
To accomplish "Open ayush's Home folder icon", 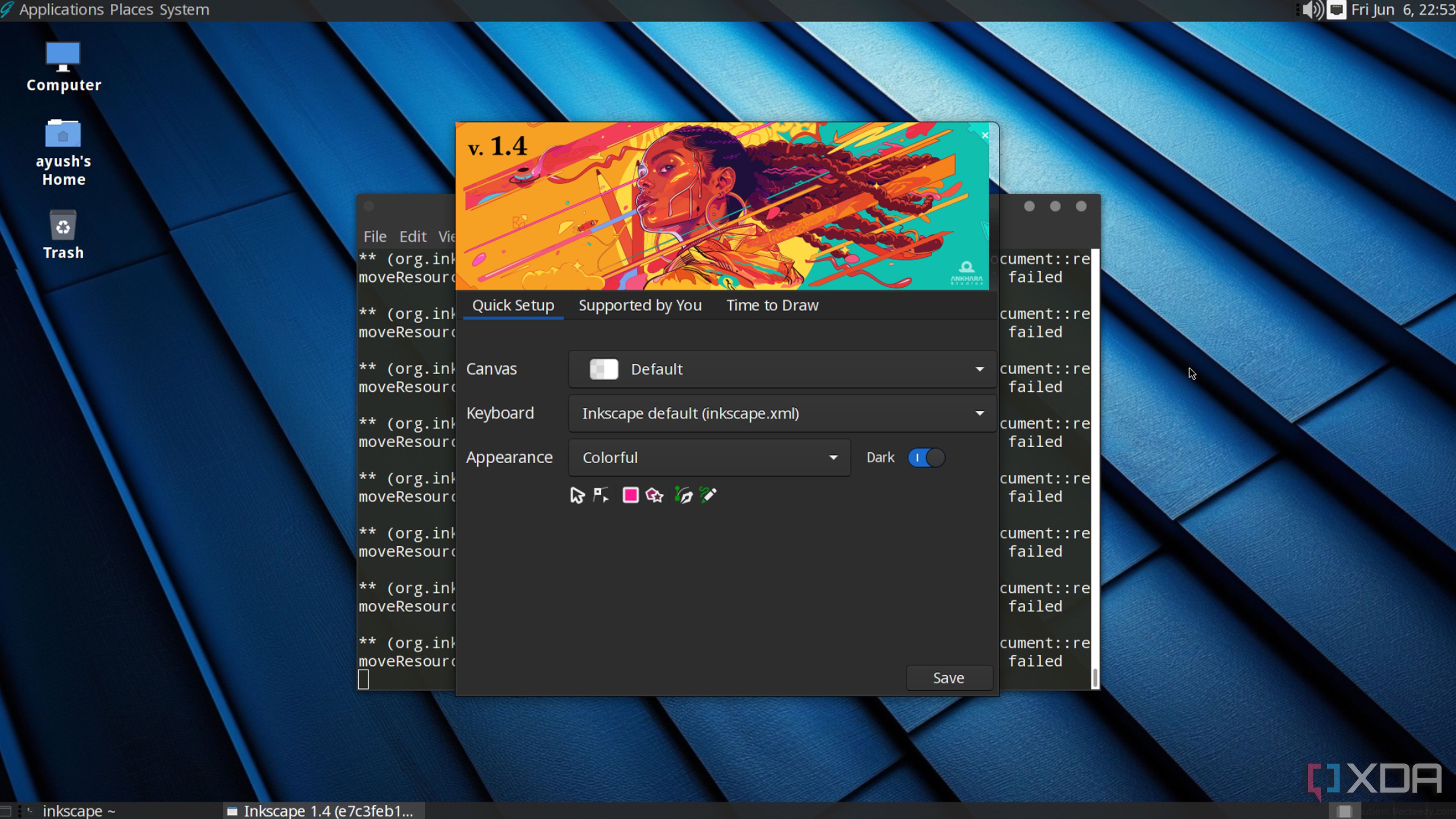I will click(63, 152).
